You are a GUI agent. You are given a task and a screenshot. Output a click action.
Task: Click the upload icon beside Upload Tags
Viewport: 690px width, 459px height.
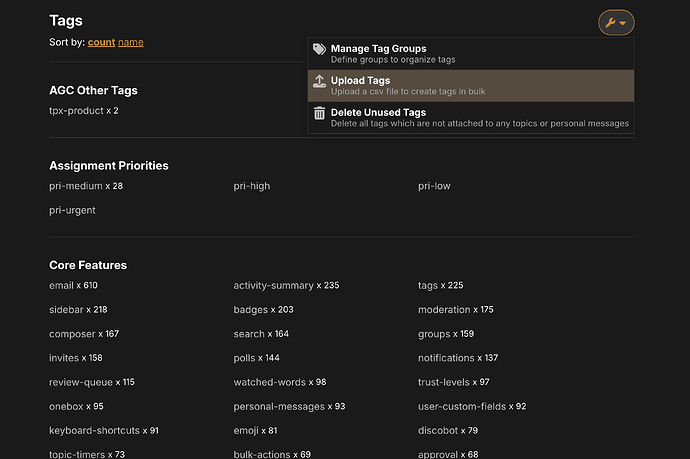pos(319,81)
